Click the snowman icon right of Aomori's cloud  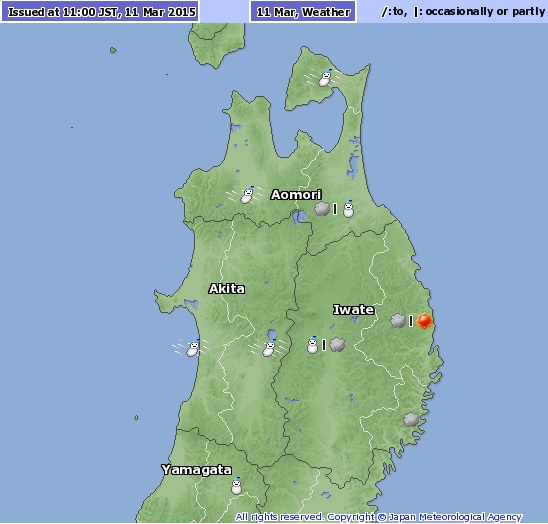point(348,209)
